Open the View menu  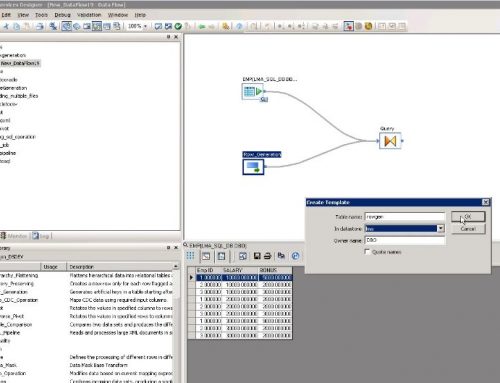tap(23, 15)
